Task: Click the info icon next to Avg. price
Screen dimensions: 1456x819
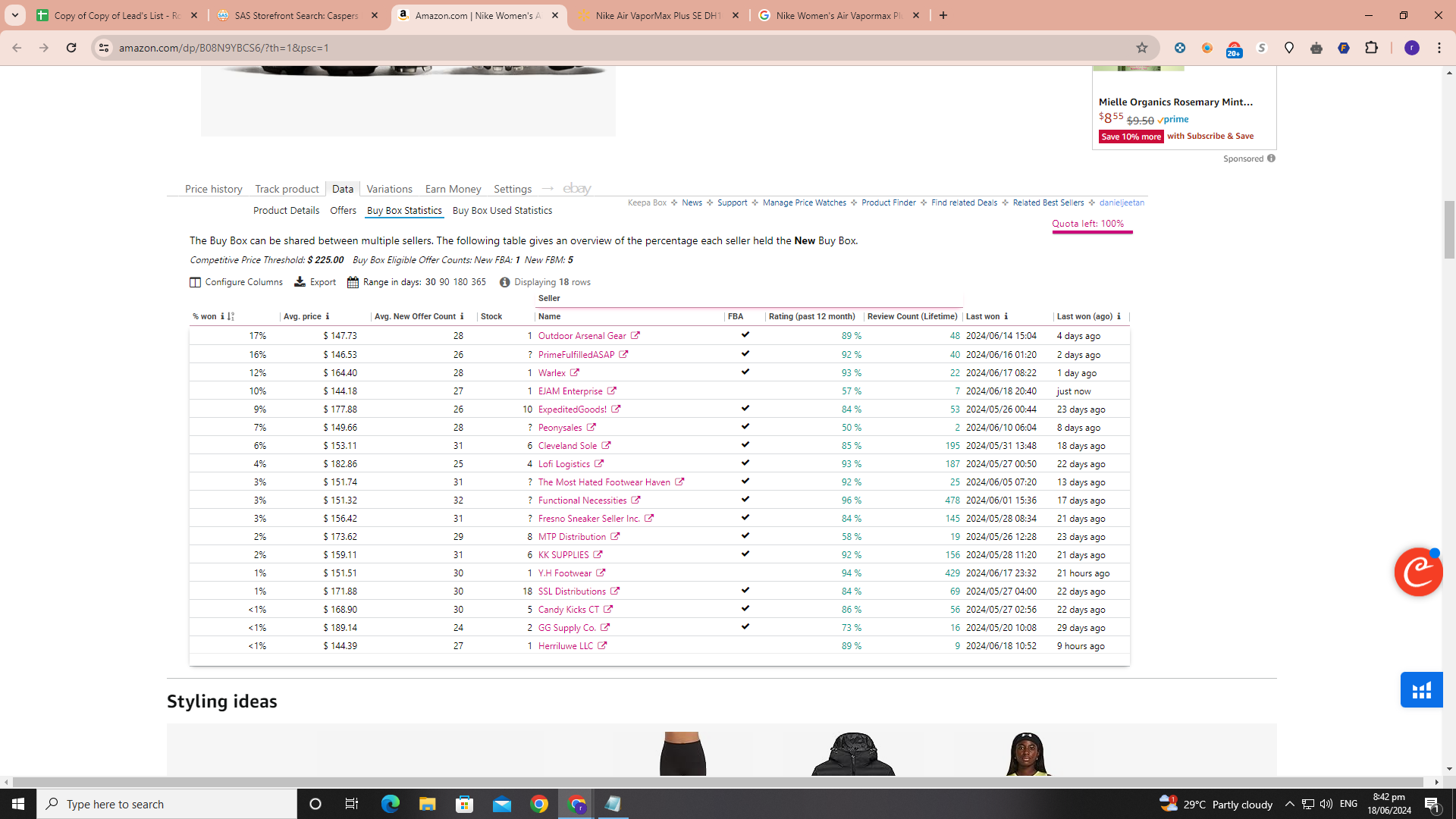Action: tap(328, 317)
